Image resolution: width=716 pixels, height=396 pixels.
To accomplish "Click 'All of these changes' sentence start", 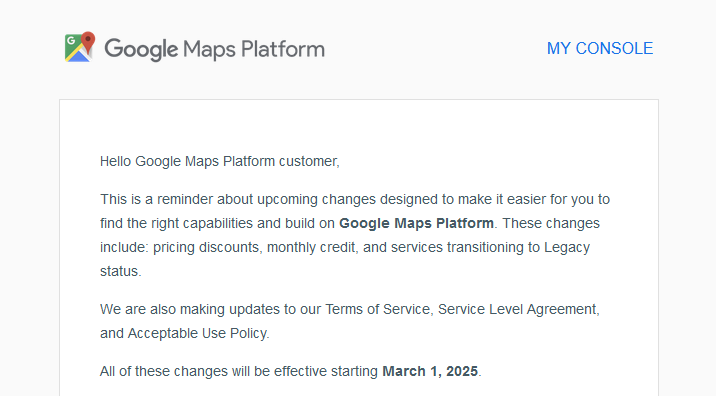I will coord(163,371).
